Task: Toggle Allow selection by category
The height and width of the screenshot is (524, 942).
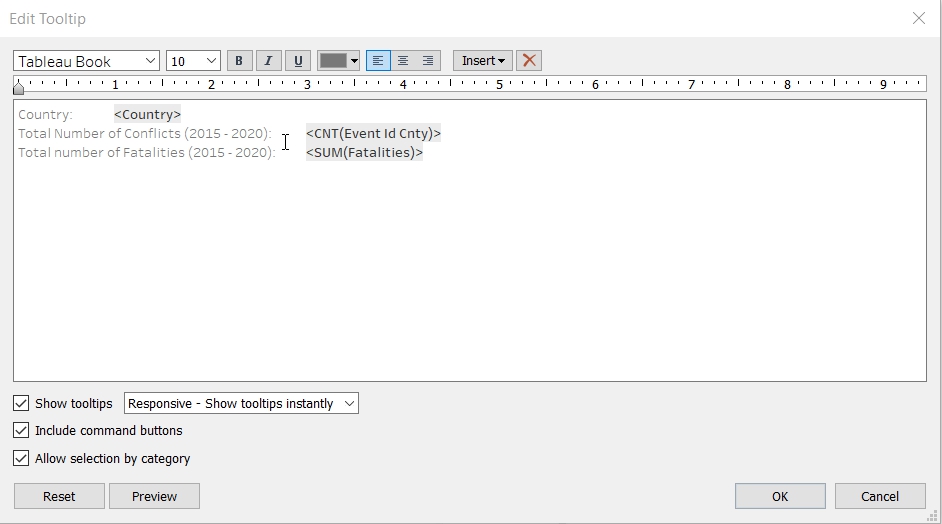Action: point(21,458)
